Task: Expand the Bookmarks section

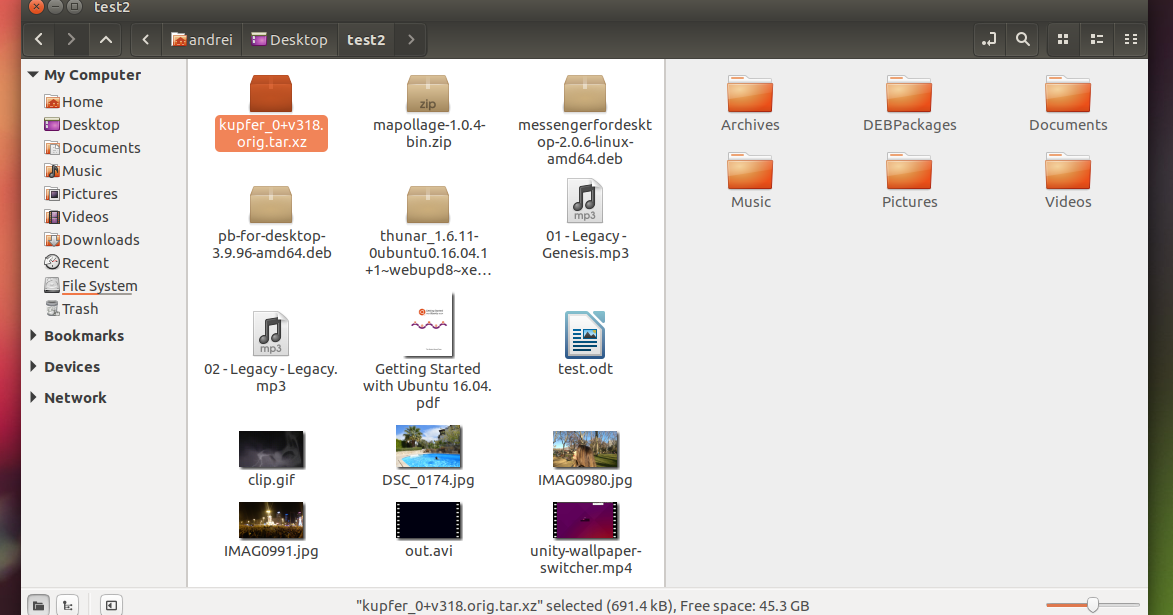Action: click(33, 335)
